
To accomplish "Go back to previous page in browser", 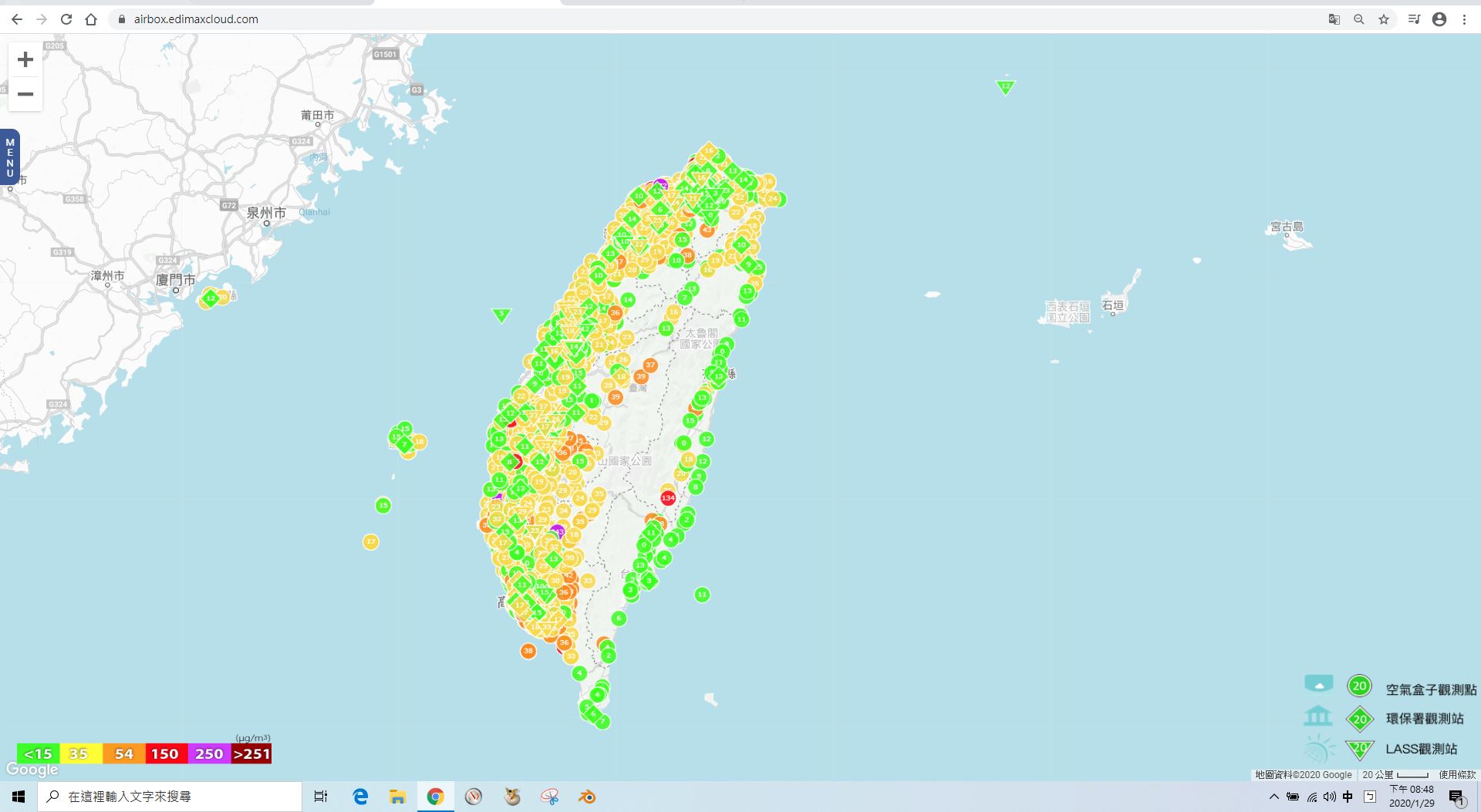I will [x=16, y=19].
